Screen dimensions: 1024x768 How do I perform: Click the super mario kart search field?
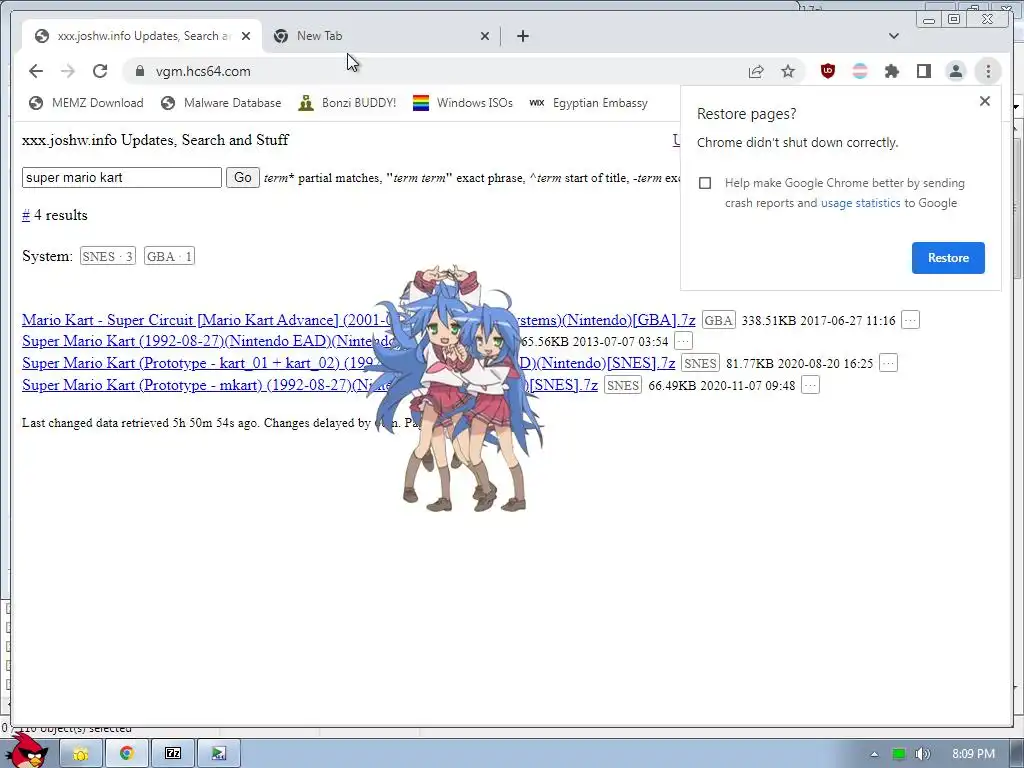[x=122, y=178]
